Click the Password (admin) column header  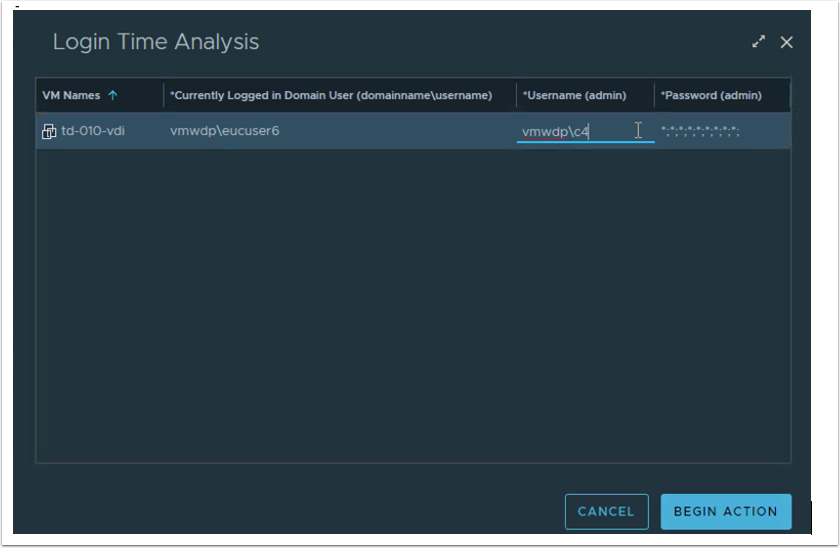point(711,96)
